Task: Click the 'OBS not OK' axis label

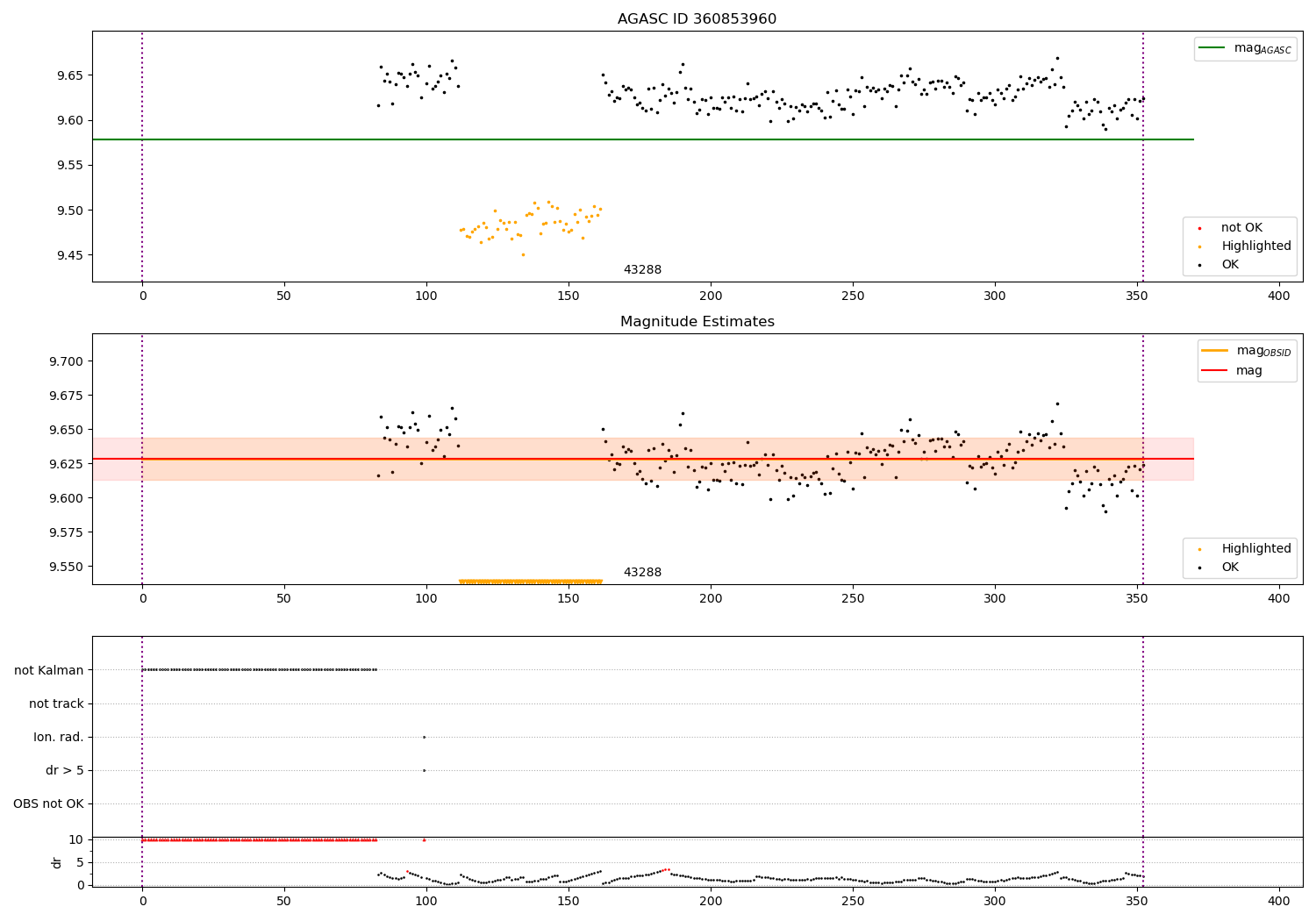Action: pos(48,803)
